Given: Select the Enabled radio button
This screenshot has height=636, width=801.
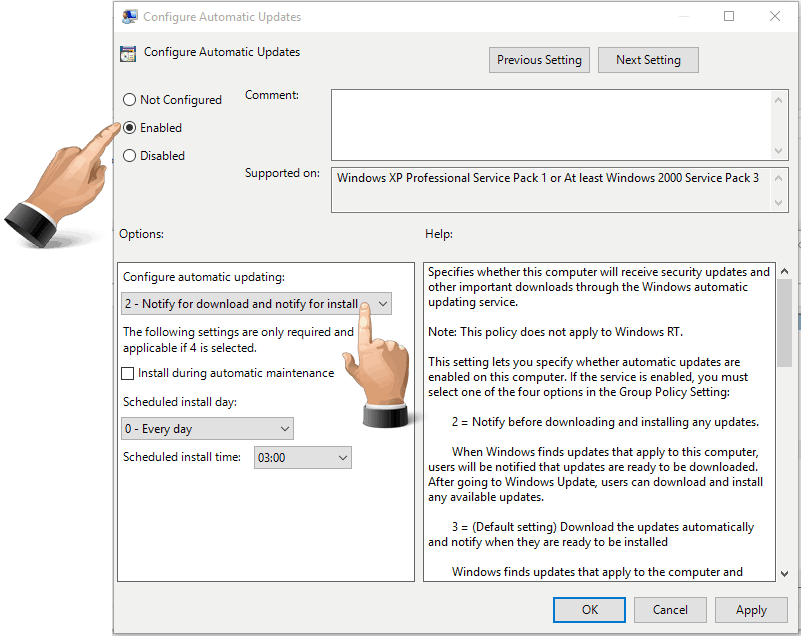Looking at the screenshot, I should click(x=130, y=128).
